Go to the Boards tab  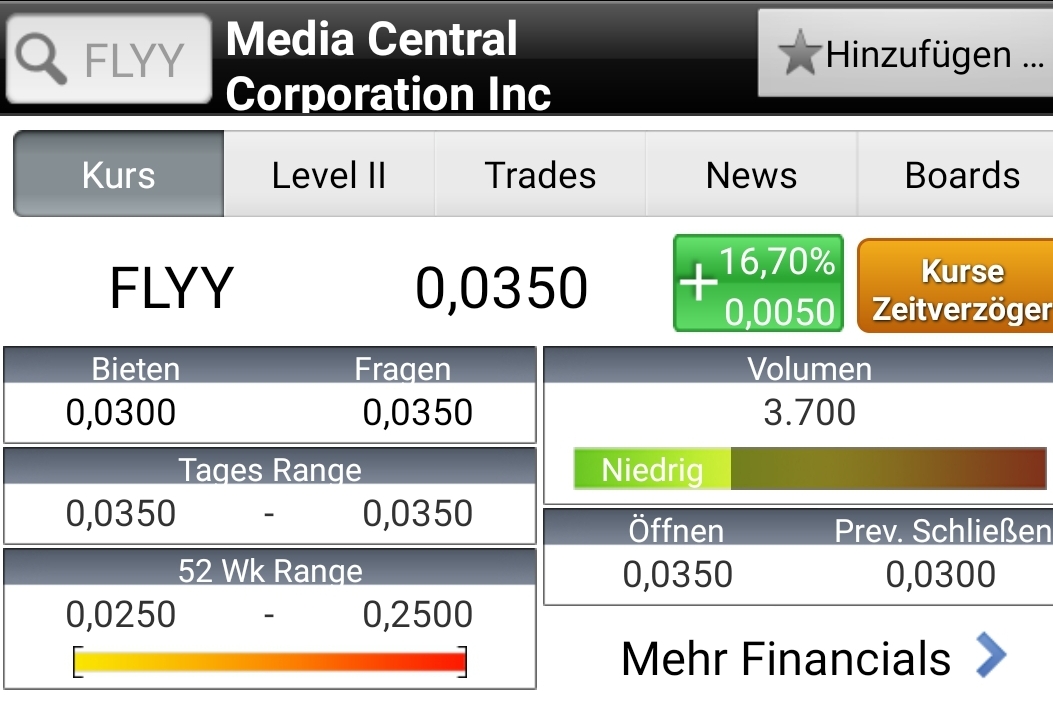click(x=961, y=175)
